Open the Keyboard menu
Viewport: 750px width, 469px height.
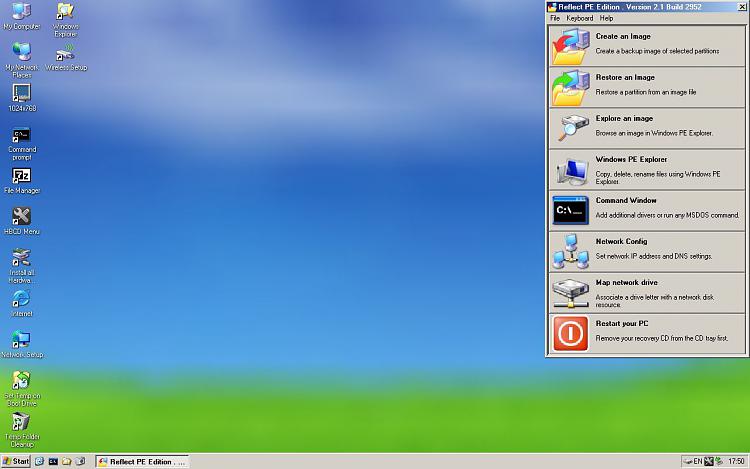[579, 18]
